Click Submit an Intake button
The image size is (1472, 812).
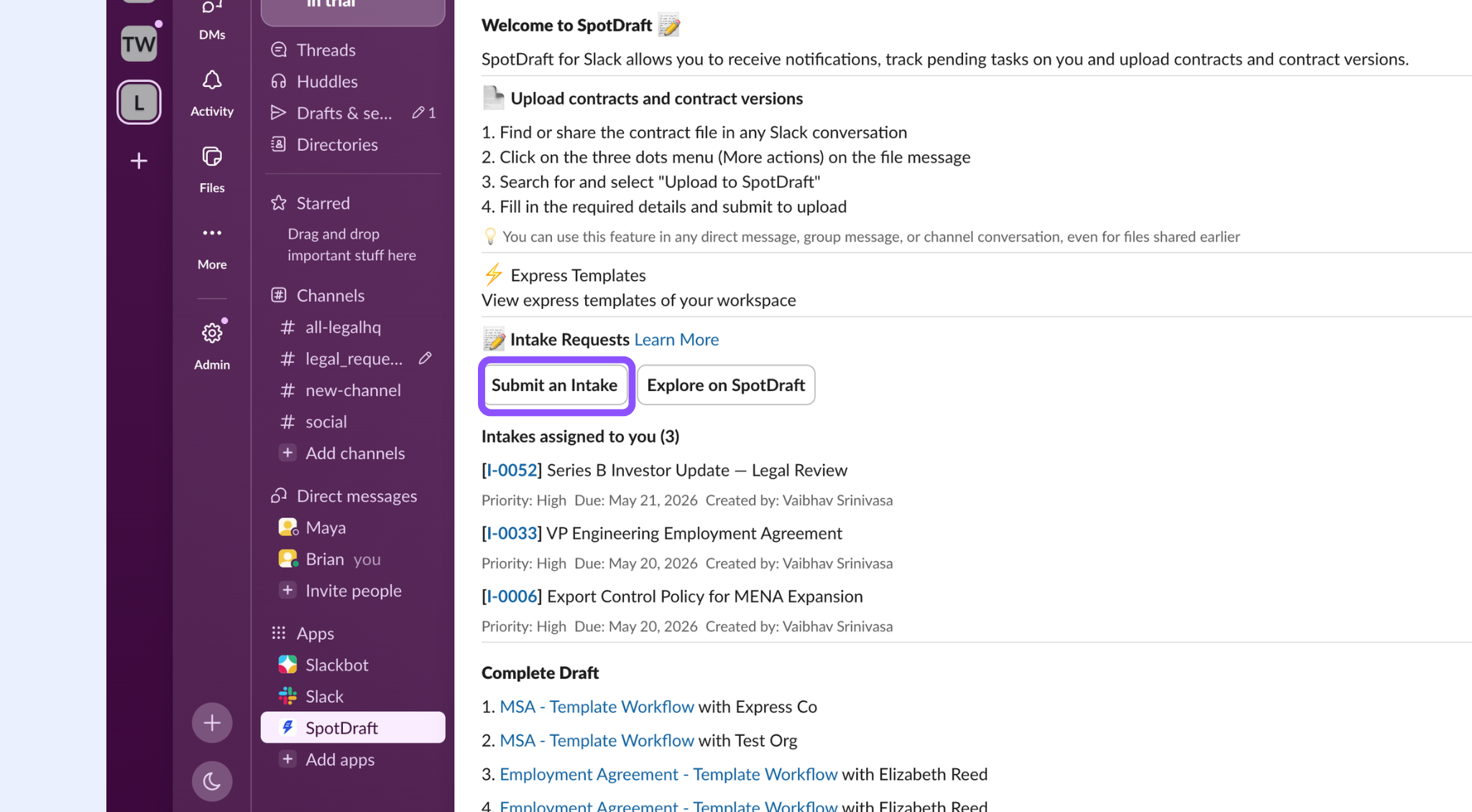tap(554, 385)
